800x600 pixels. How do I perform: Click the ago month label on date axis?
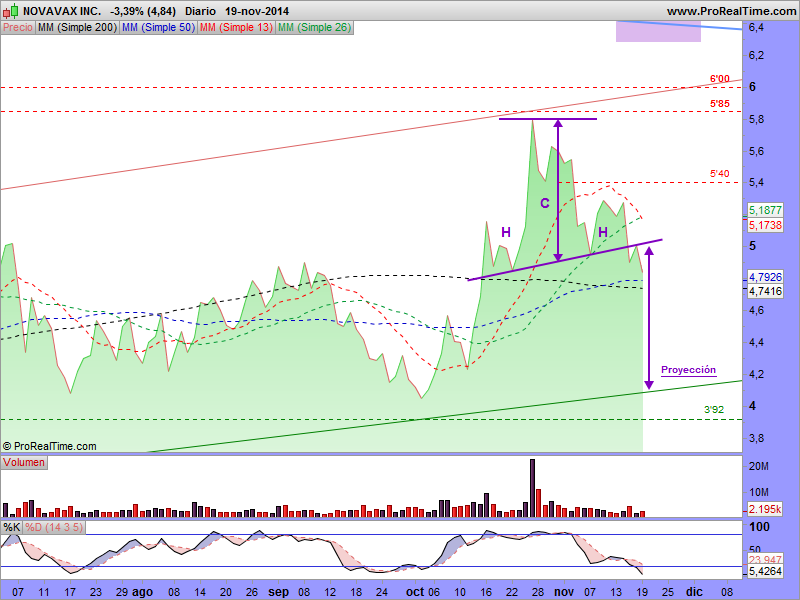(142, 592)
